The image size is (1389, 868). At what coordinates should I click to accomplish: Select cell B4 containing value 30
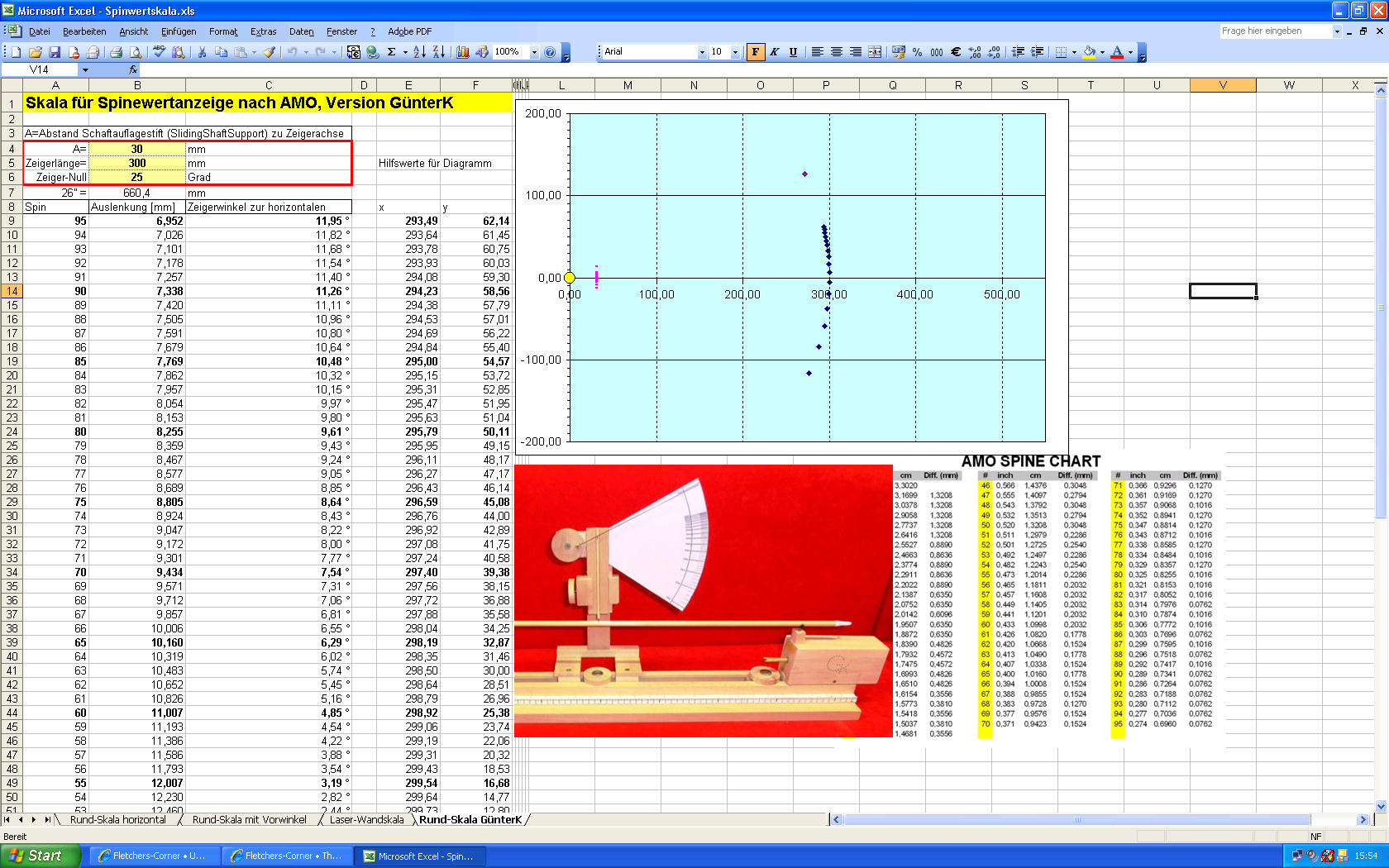coord(137,149)
